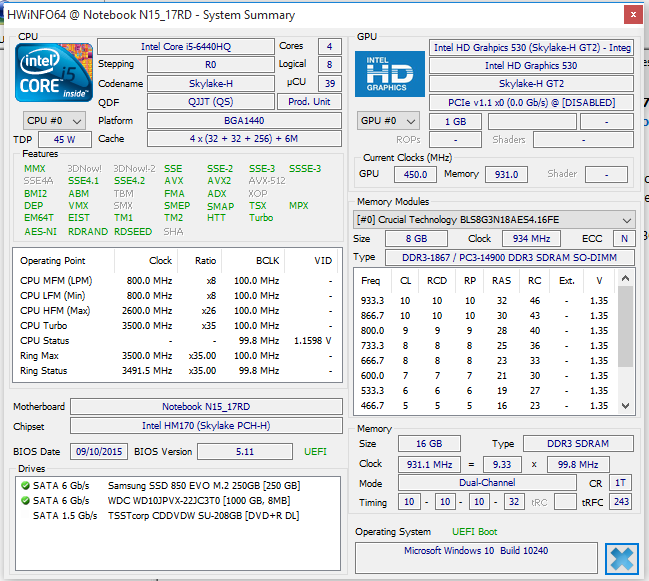
Task: Click the 1 GB GPU memory field
Action: [x=455, y=122]
